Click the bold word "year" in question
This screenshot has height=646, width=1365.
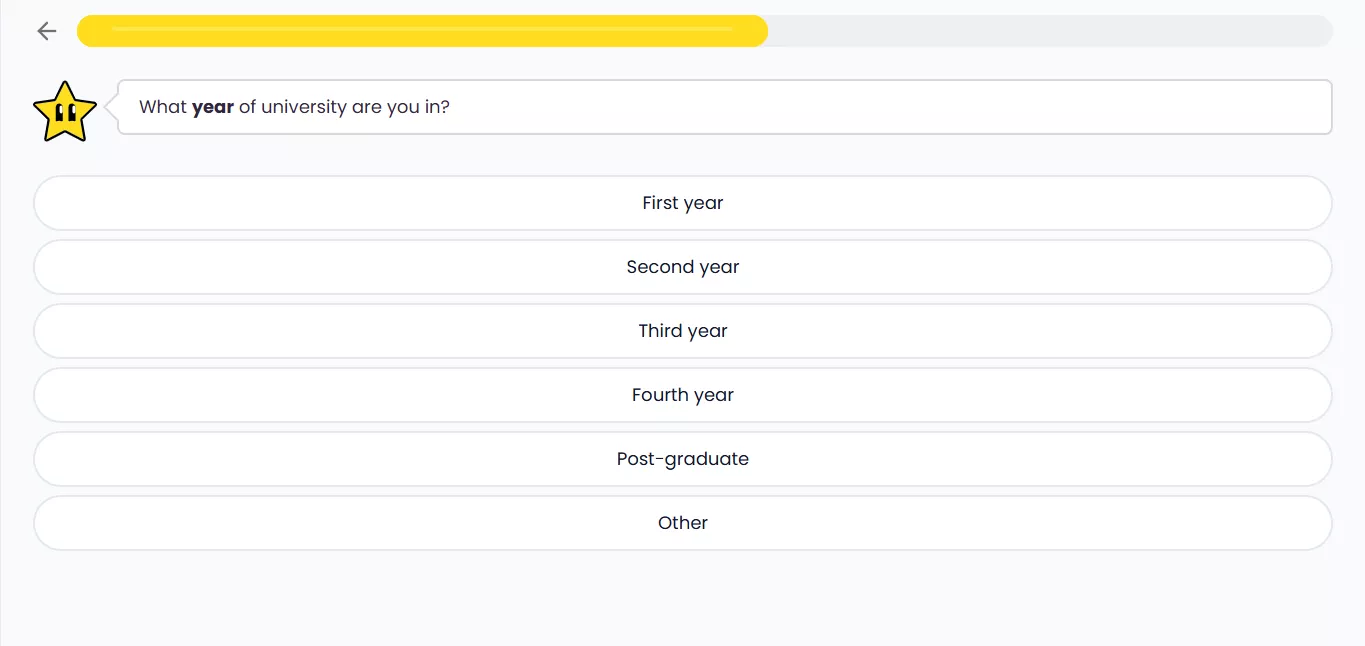213,107
